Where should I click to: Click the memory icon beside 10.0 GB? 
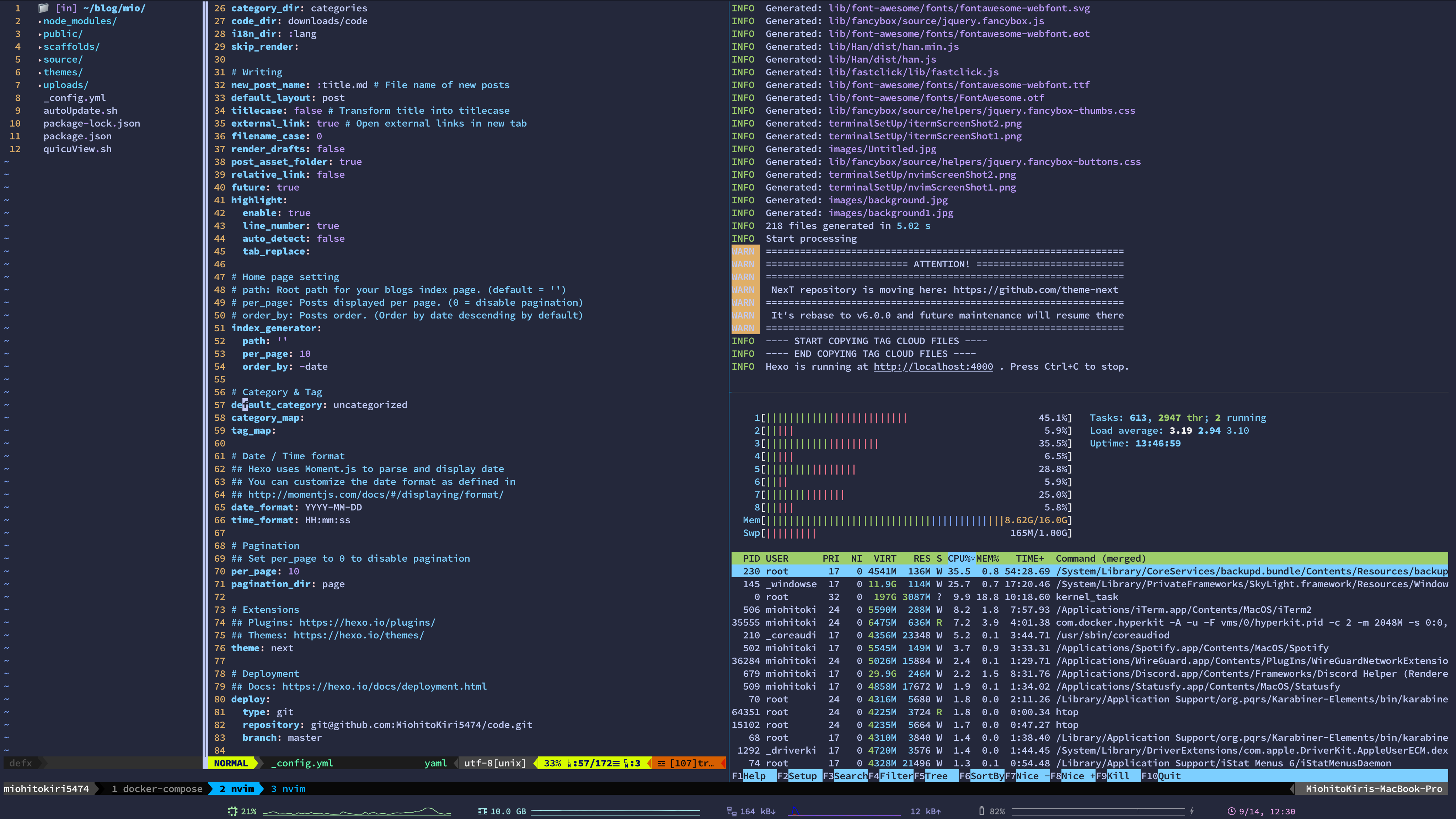click(482, 811)
